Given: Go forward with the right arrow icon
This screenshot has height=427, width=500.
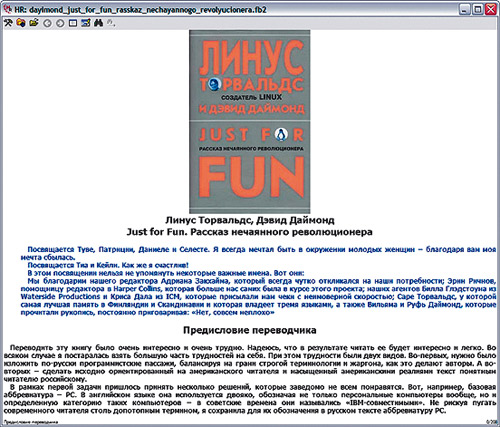Looking at the screenshot, I should (x=60, y=23).
